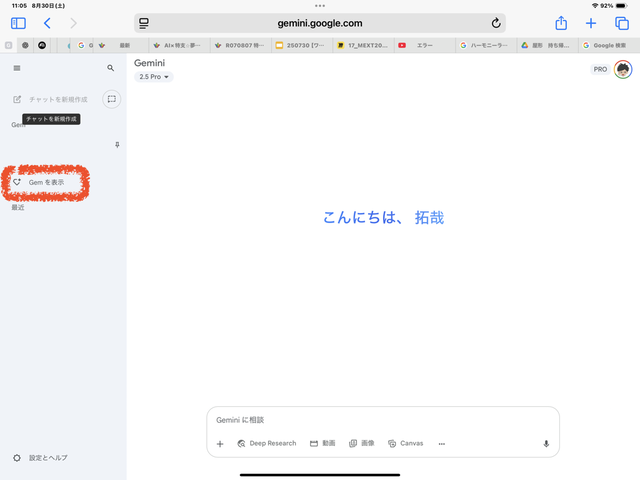This screenshot has height=480, width=640.
Task: Switch to the Google 検索 tab
Action: [x=609, y=45]
